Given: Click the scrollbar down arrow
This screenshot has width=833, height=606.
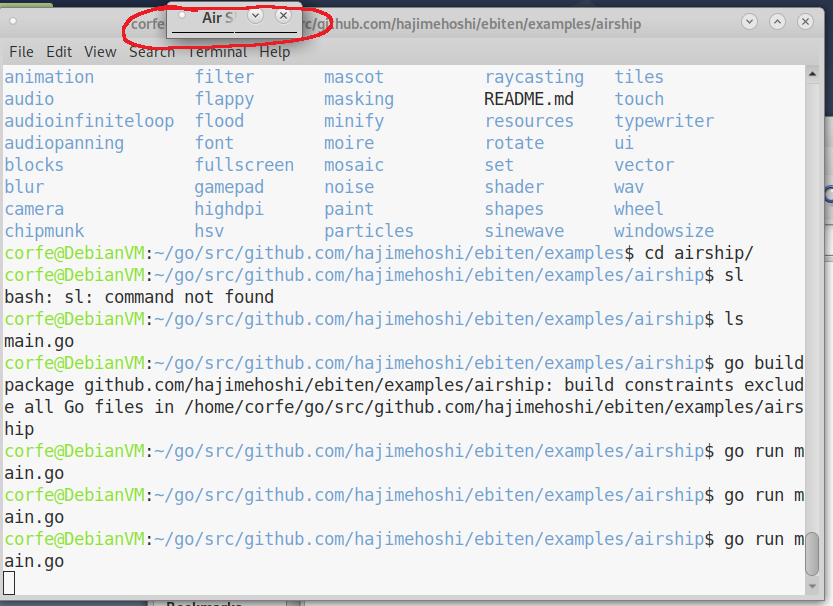Looking at the screenshot, I should (812, 586).
